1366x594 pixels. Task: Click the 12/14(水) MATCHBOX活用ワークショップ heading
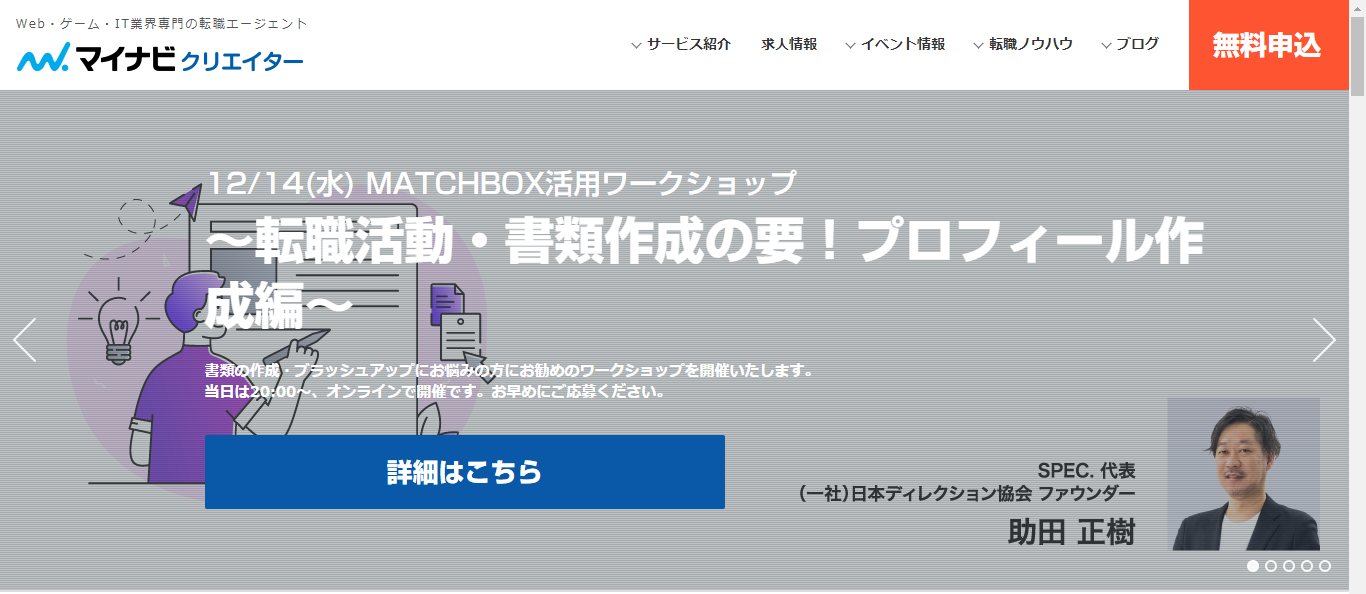[501, 184]
